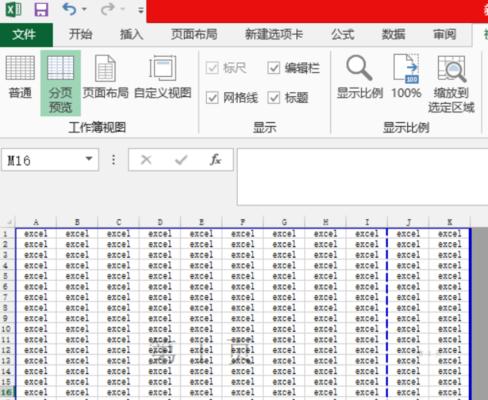Open the undo history dropdown arrow

pos(84,9)
